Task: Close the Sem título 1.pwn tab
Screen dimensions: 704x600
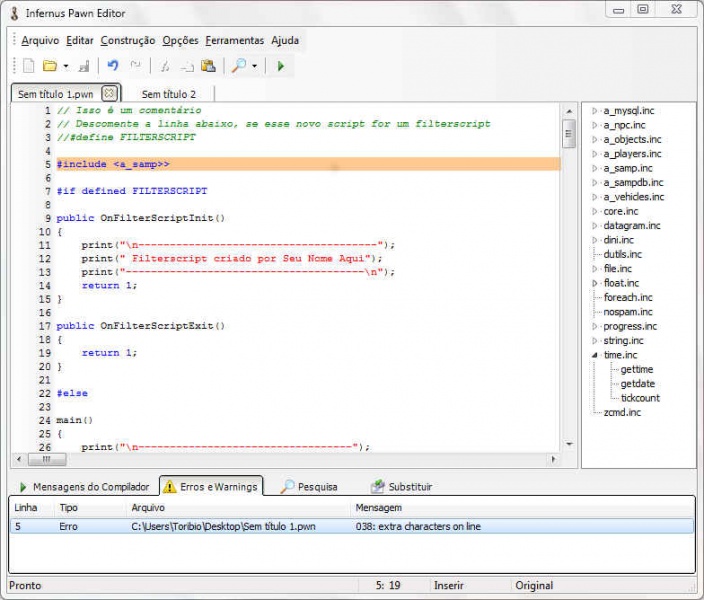Action: 109,93
